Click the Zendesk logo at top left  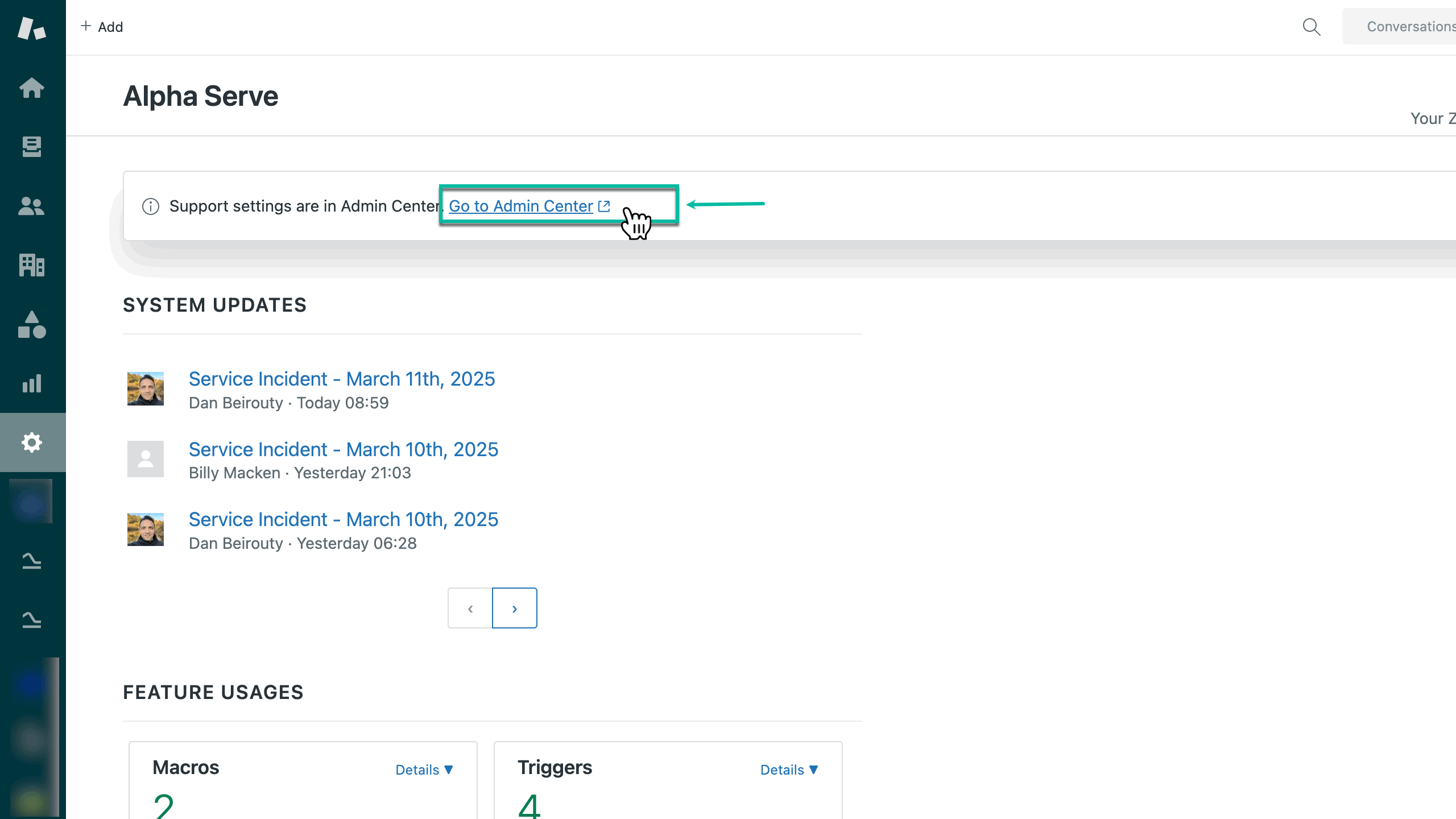coord(32,27)
